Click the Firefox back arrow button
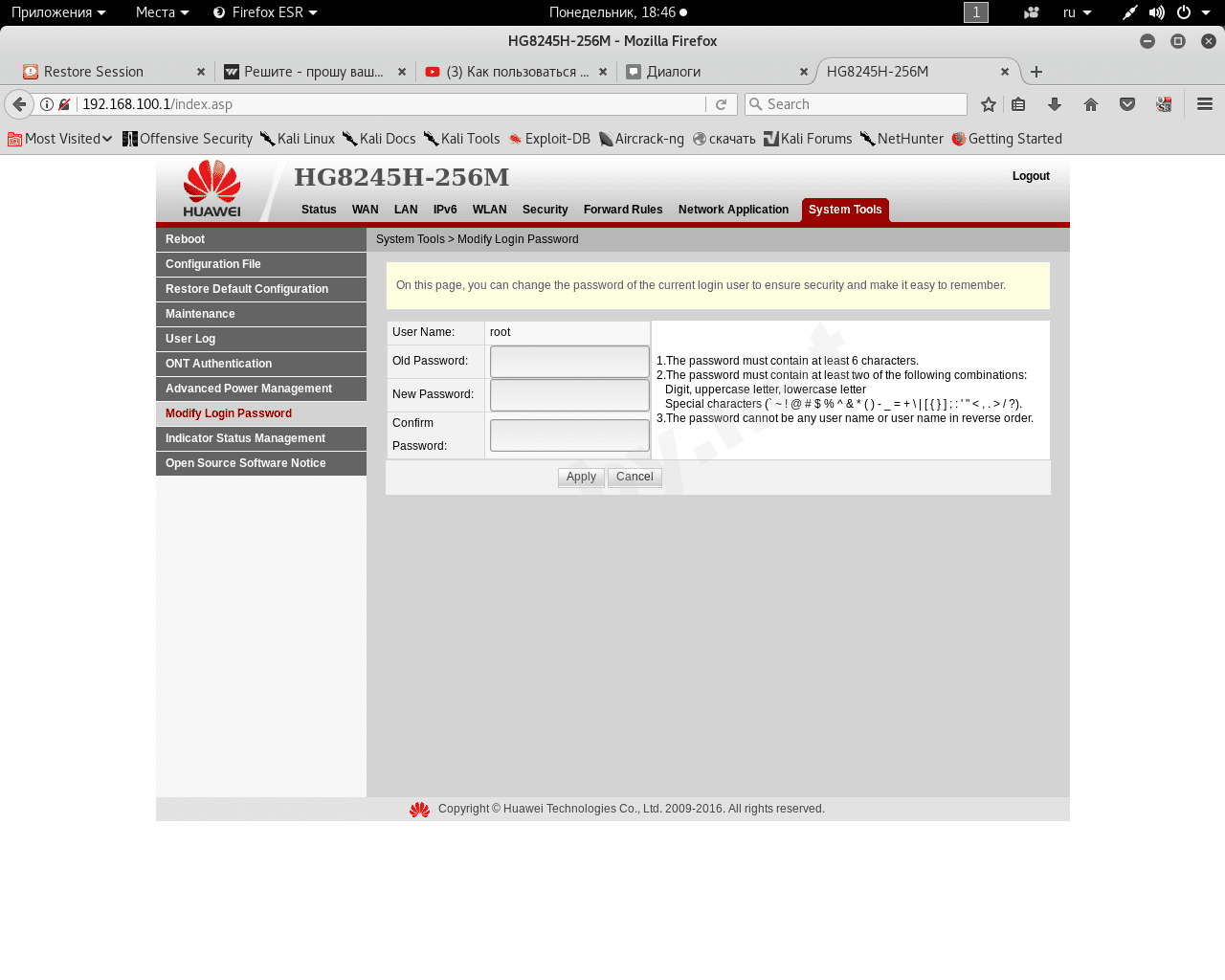 (x=19, y=104)
